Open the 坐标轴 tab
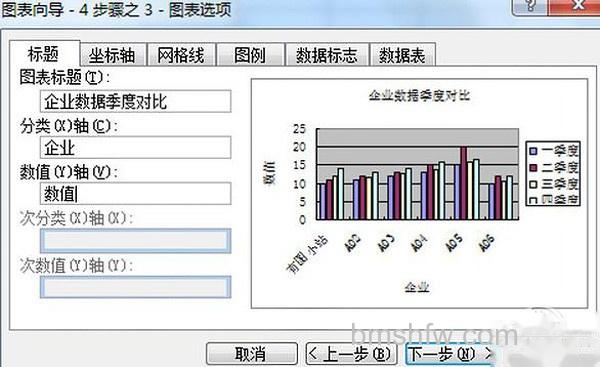 coord(112,55)
